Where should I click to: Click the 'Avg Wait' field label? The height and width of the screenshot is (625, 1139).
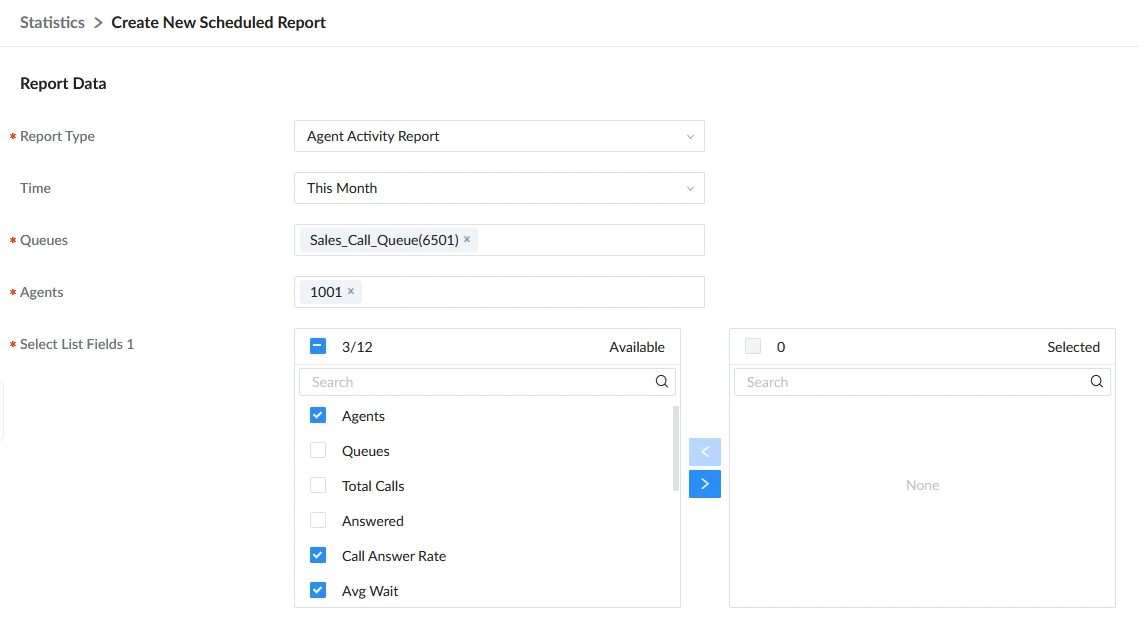tap(370, 591)
